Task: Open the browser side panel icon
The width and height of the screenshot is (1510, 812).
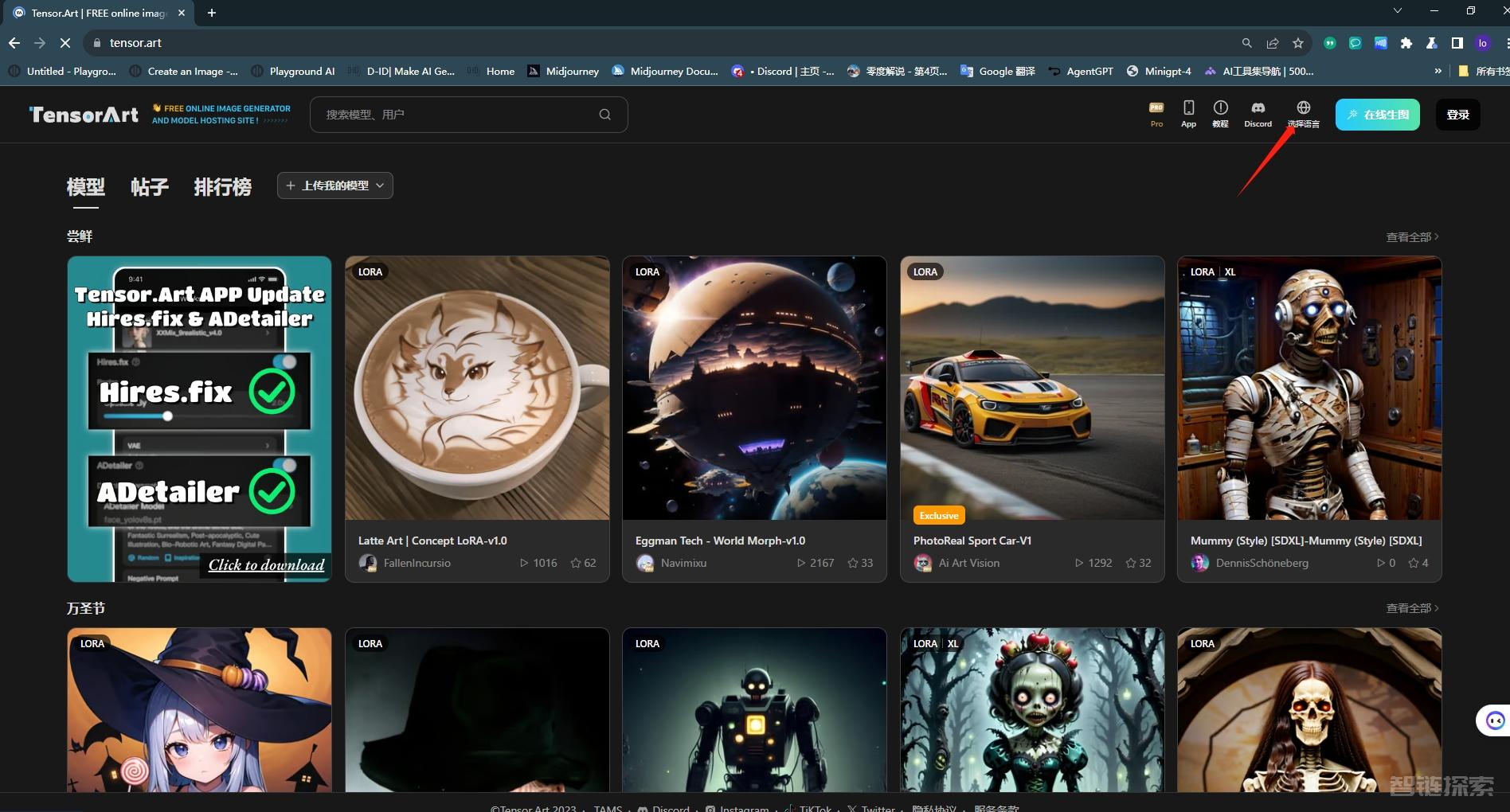Action: coord(1457,43)
